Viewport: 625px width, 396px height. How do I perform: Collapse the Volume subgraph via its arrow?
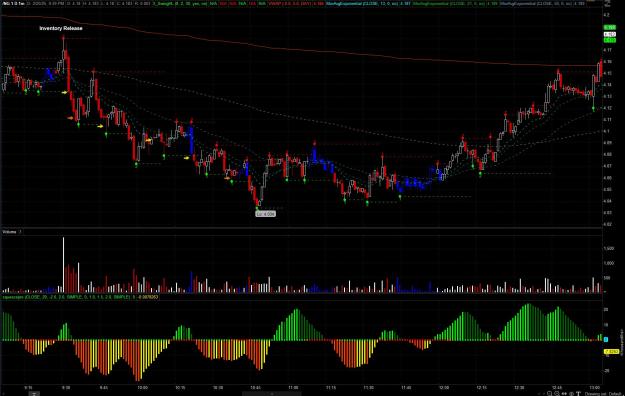(x=20, y=232)
